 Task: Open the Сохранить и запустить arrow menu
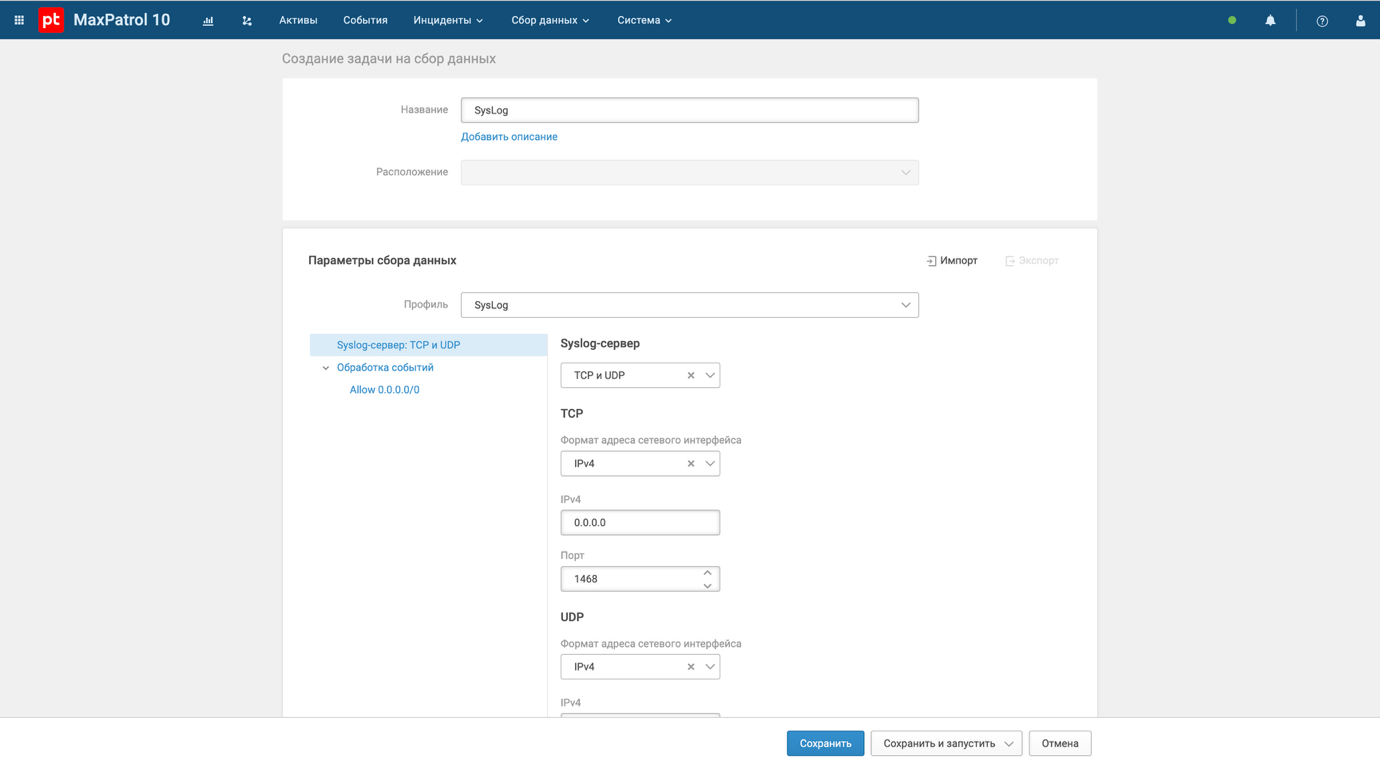click(1008, 744)
